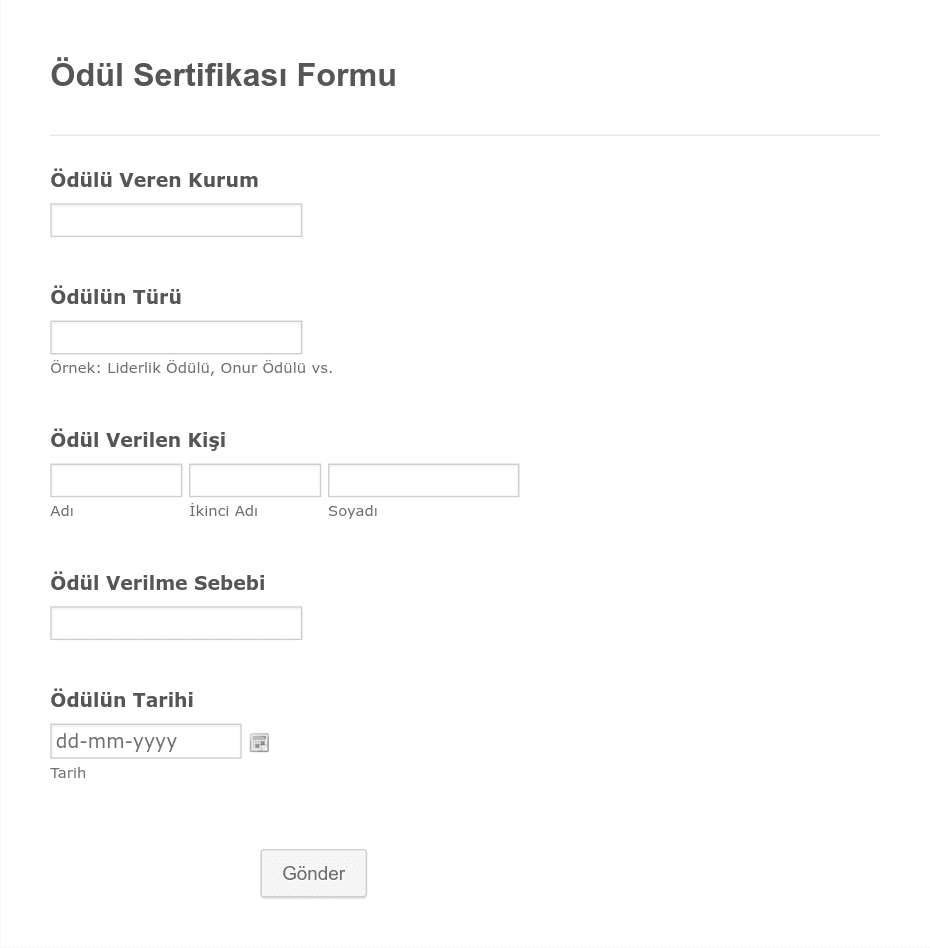The image size is (930, 948).
Task: Click the Ödül Verilen Kişi label
Action: [138, 440]
